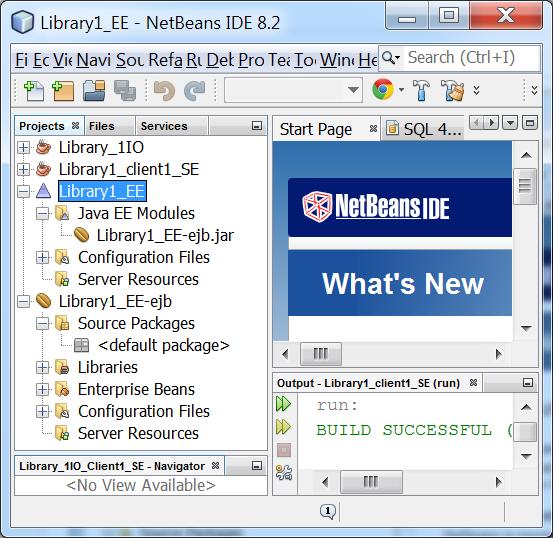The height and width of the screenshot is (538, 553).
Task: Maximize the editor window
Action: click(530, 123)
